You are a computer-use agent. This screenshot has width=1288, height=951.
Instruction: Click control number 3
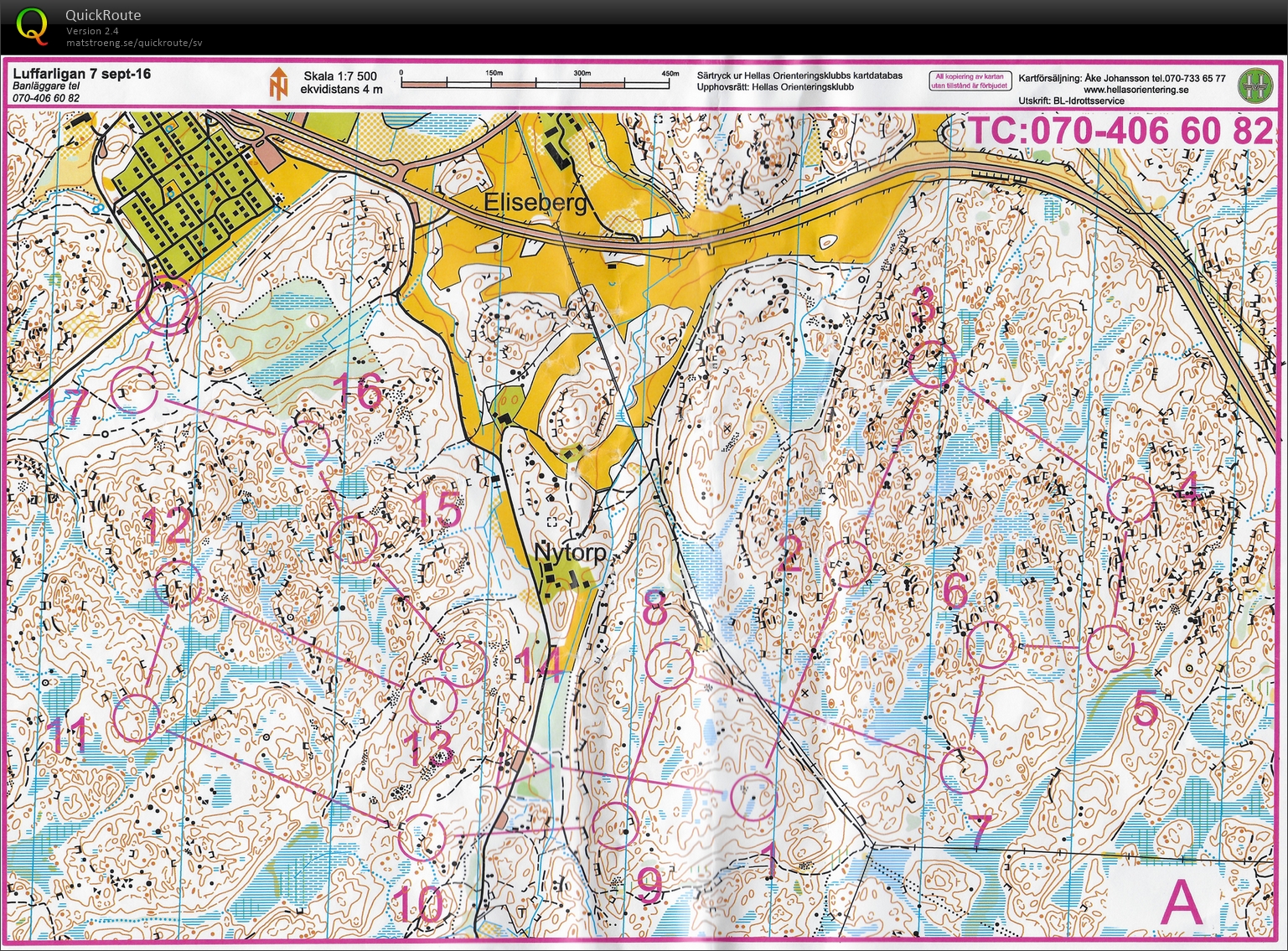coord(923,303)
